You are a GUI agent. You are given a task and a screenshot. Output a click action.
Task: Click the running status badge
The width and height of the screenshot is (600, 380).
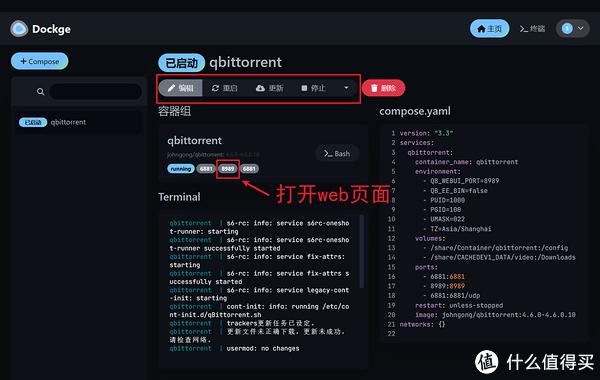click(181, 169)
